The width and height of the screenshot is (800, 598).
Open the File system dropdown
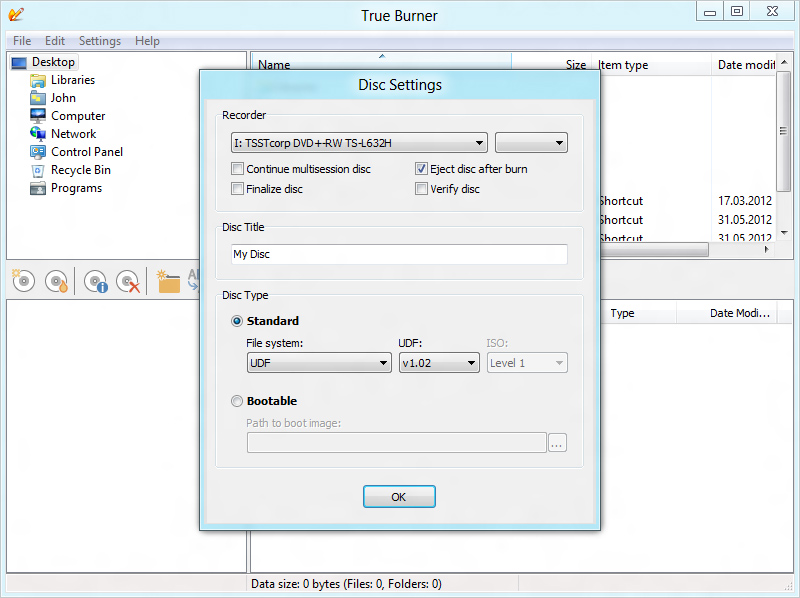pos(318,363)
